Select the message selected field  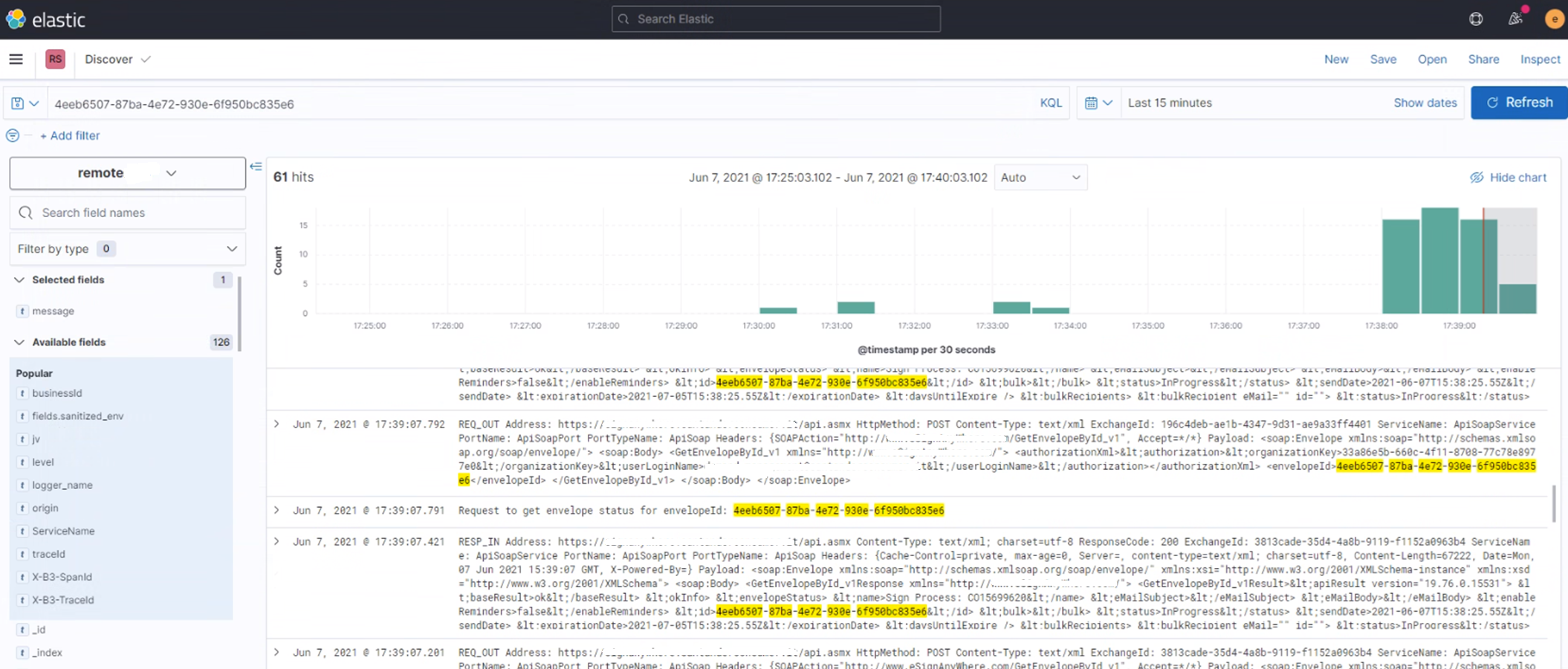pos(53,311)
